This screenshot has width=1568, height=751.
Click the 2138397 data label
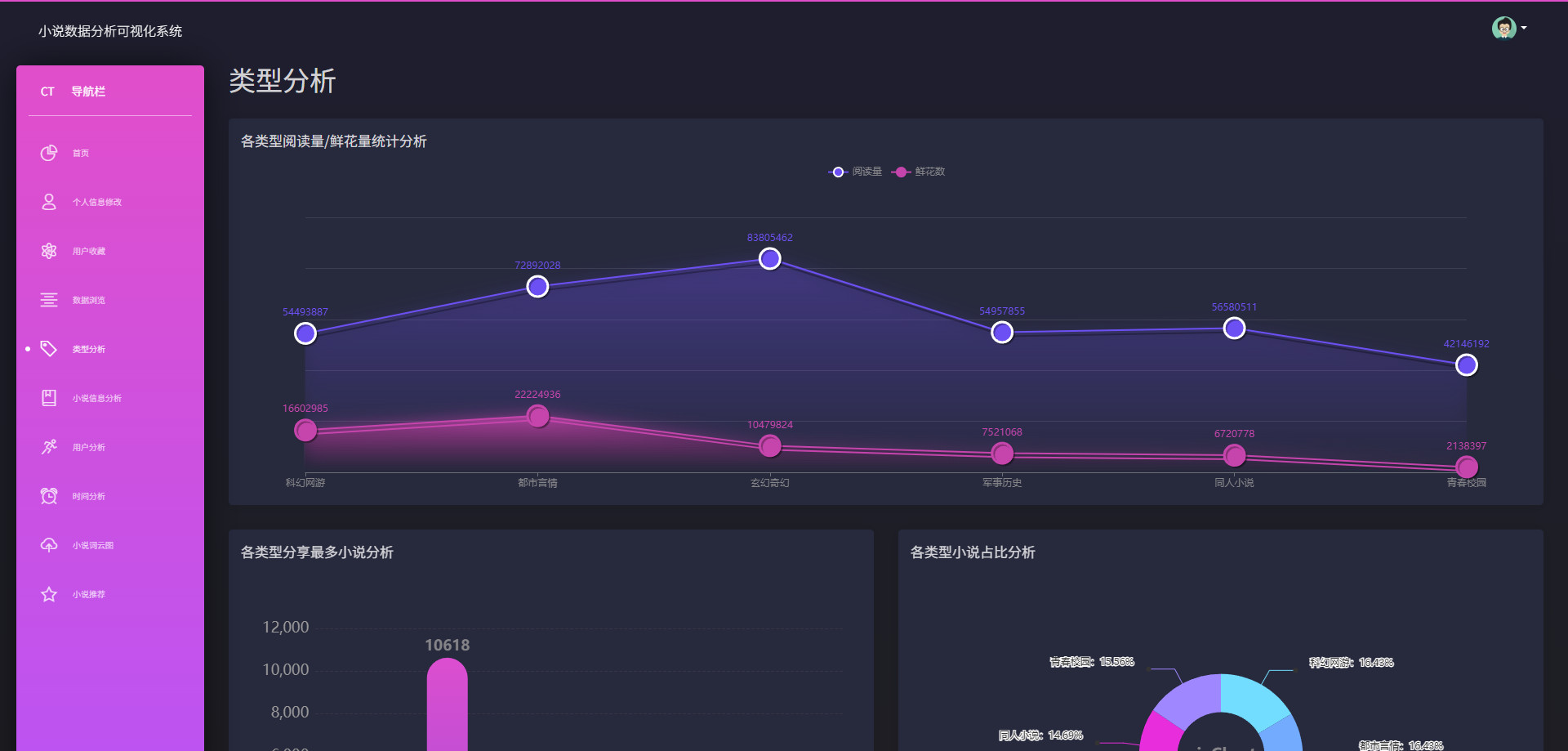click(x=1467, y=446)
